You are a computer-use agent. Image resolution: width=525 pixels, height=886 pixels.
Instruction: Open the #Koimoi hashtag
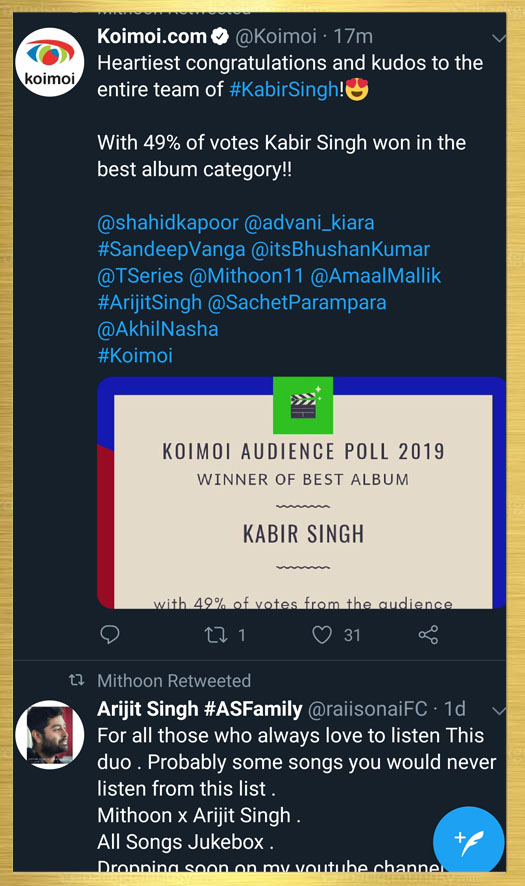point(135,355)
